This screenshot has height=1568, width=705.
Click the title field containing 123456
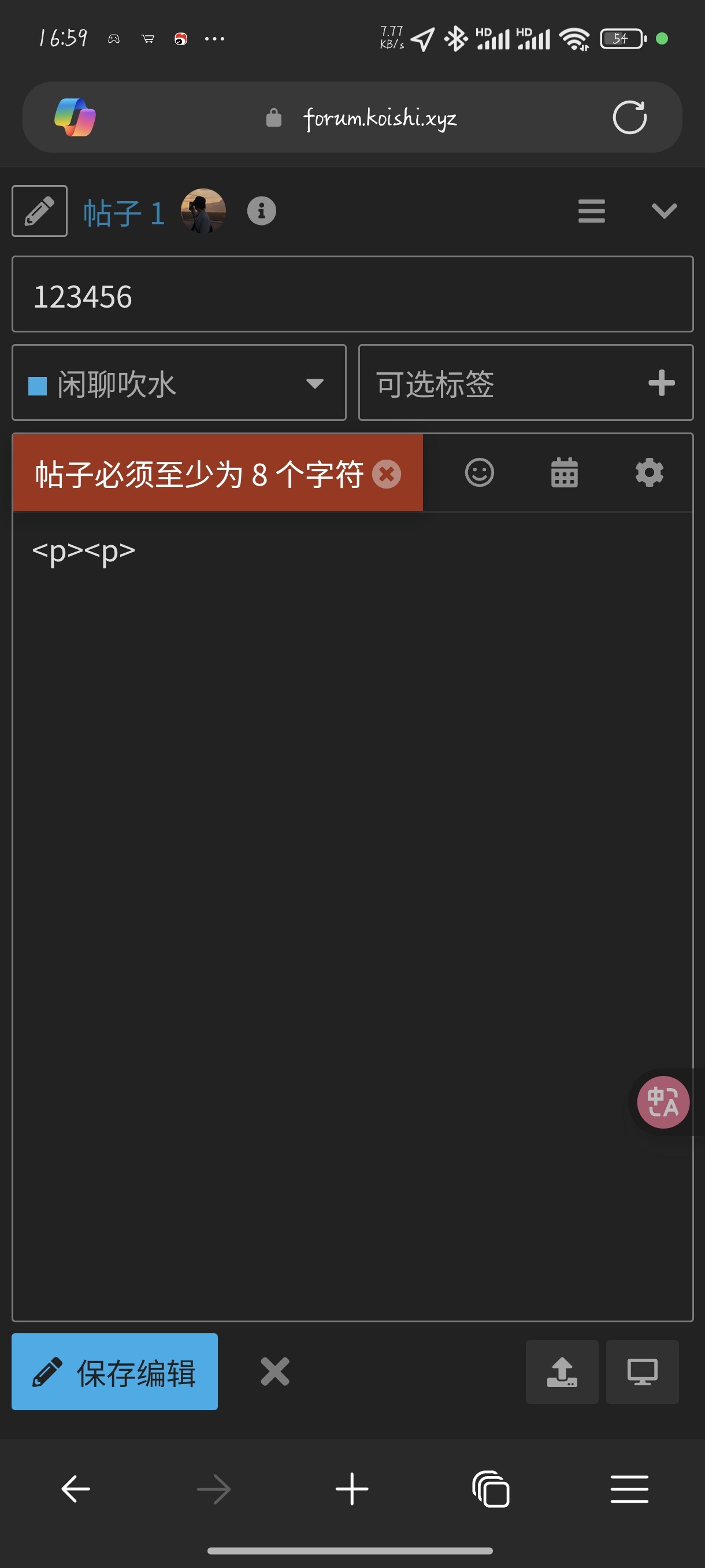tap(352, 294)
